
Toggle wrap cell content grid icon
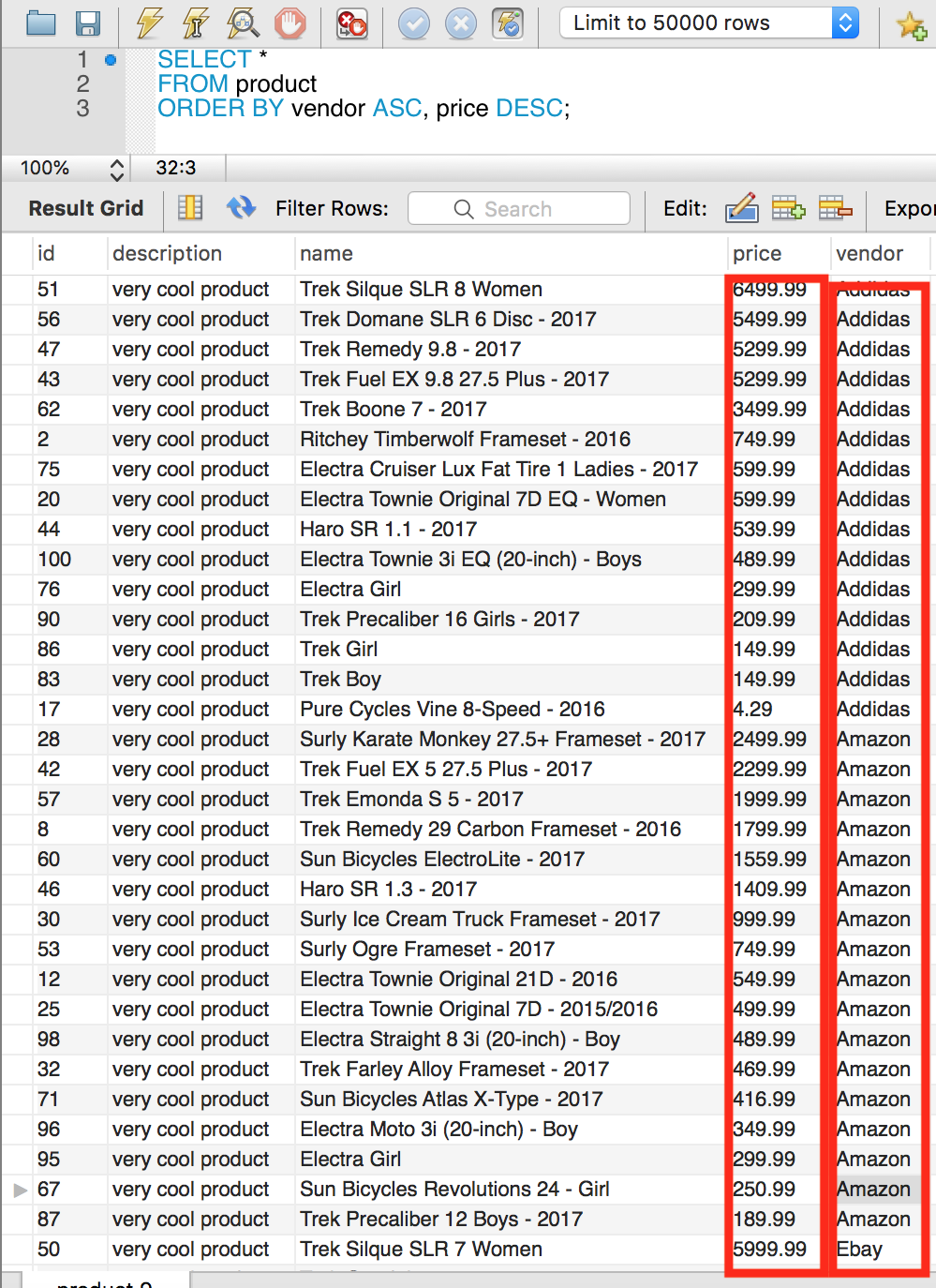click(x=190, y=207)
